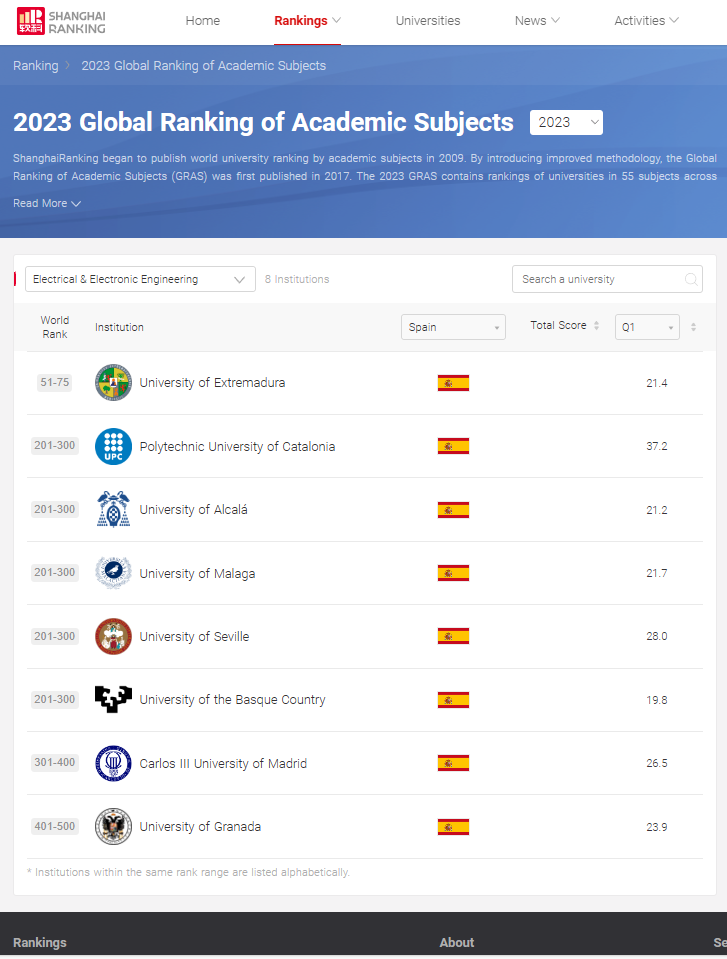
Task: Go to the Home page
Action: (202, 21)
